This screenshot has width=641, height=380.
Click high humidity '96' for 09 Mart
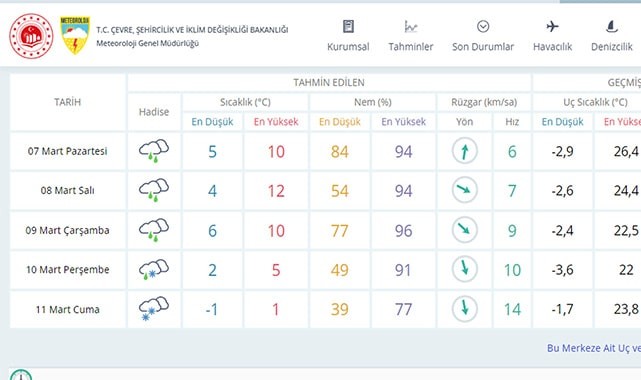tap(403, 230)
